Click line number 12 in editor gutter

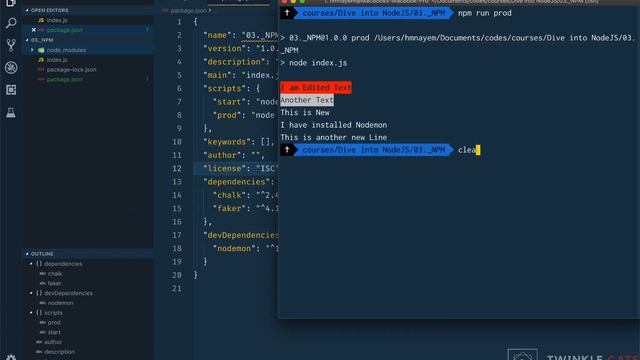pos(177,168)
